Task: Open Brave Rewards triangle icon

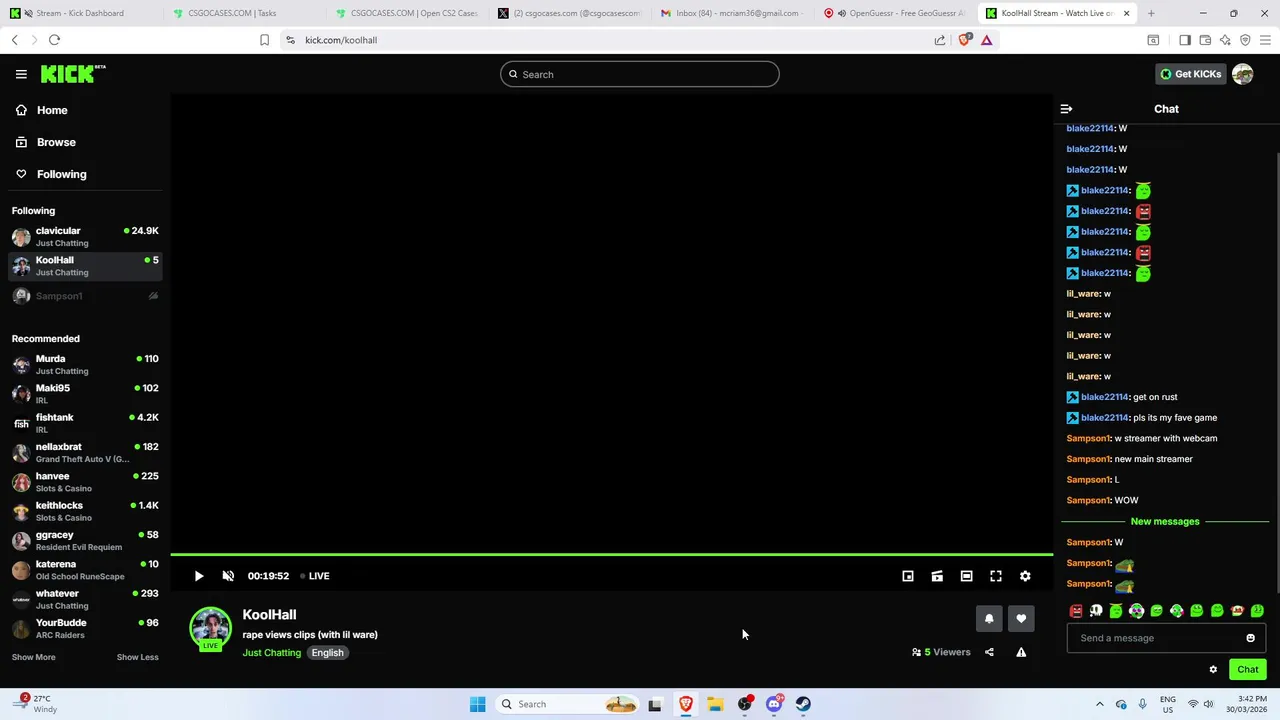Action: 986,40
